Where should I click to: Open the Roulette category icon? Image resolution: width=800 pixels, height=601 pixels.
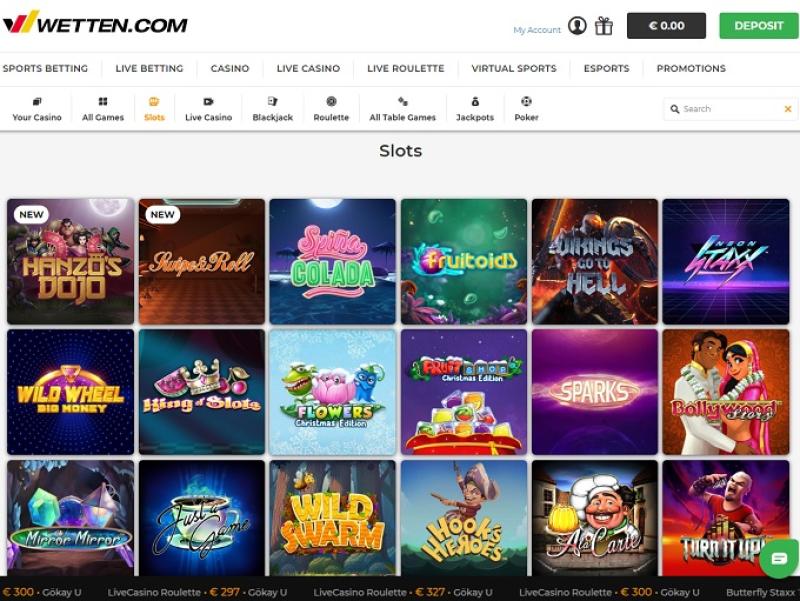331,102
